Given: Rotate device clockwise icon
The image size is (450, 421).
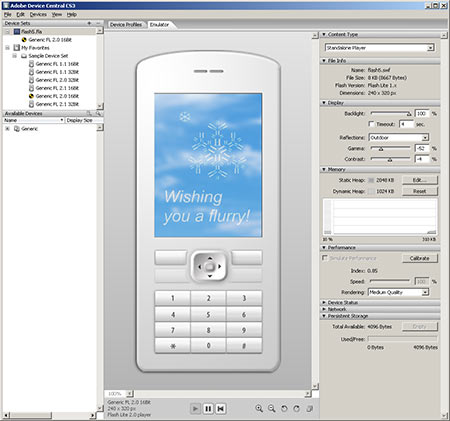Looking at the screenshot, I should (x=296, y=408).
